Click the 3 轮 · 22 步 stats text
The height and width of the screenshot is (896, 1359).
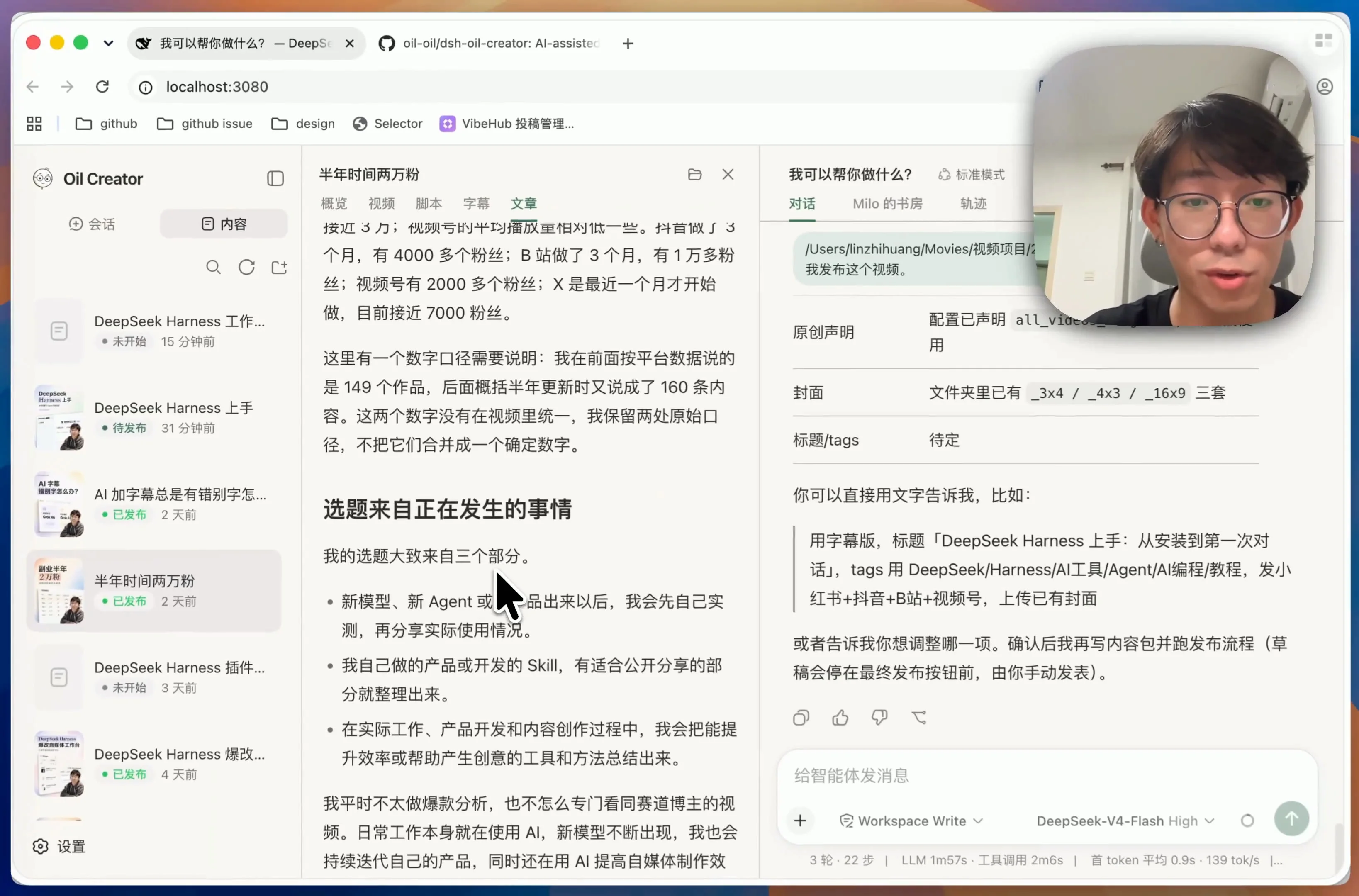(x=841, y=861)
